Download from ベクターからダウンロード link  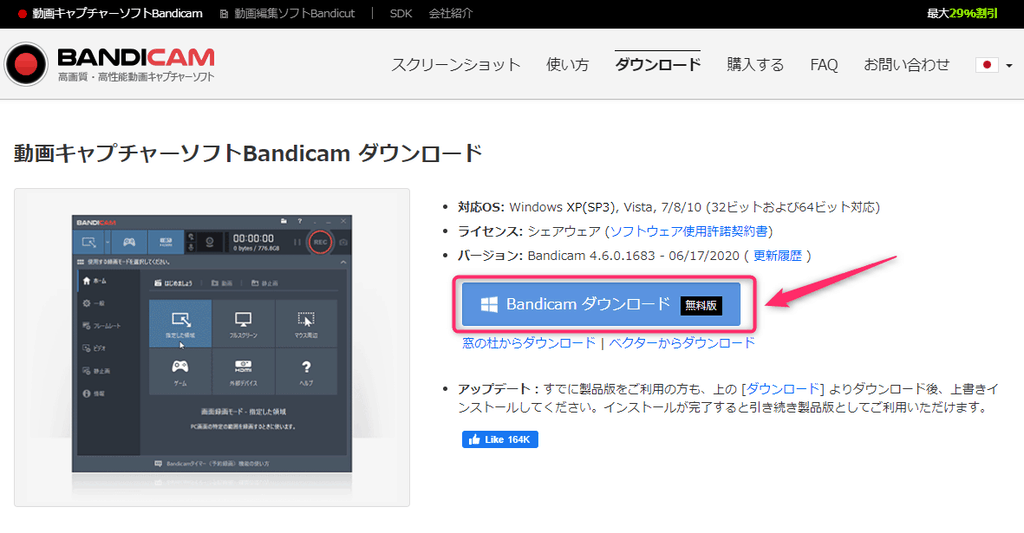(x=682, y=343)
